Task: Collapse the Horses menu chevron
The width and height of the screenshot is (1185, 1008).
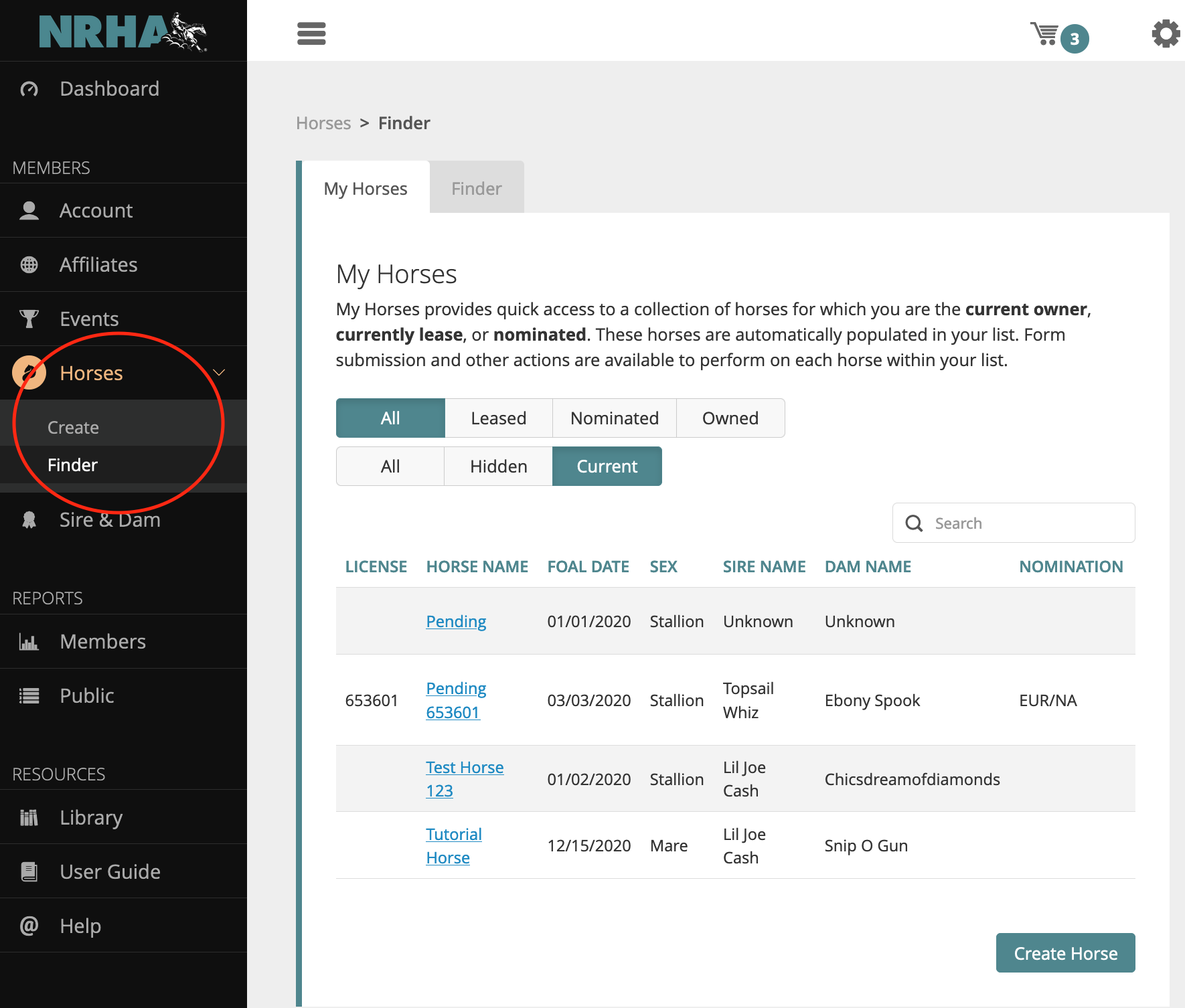Action: (x=219, y=373)
